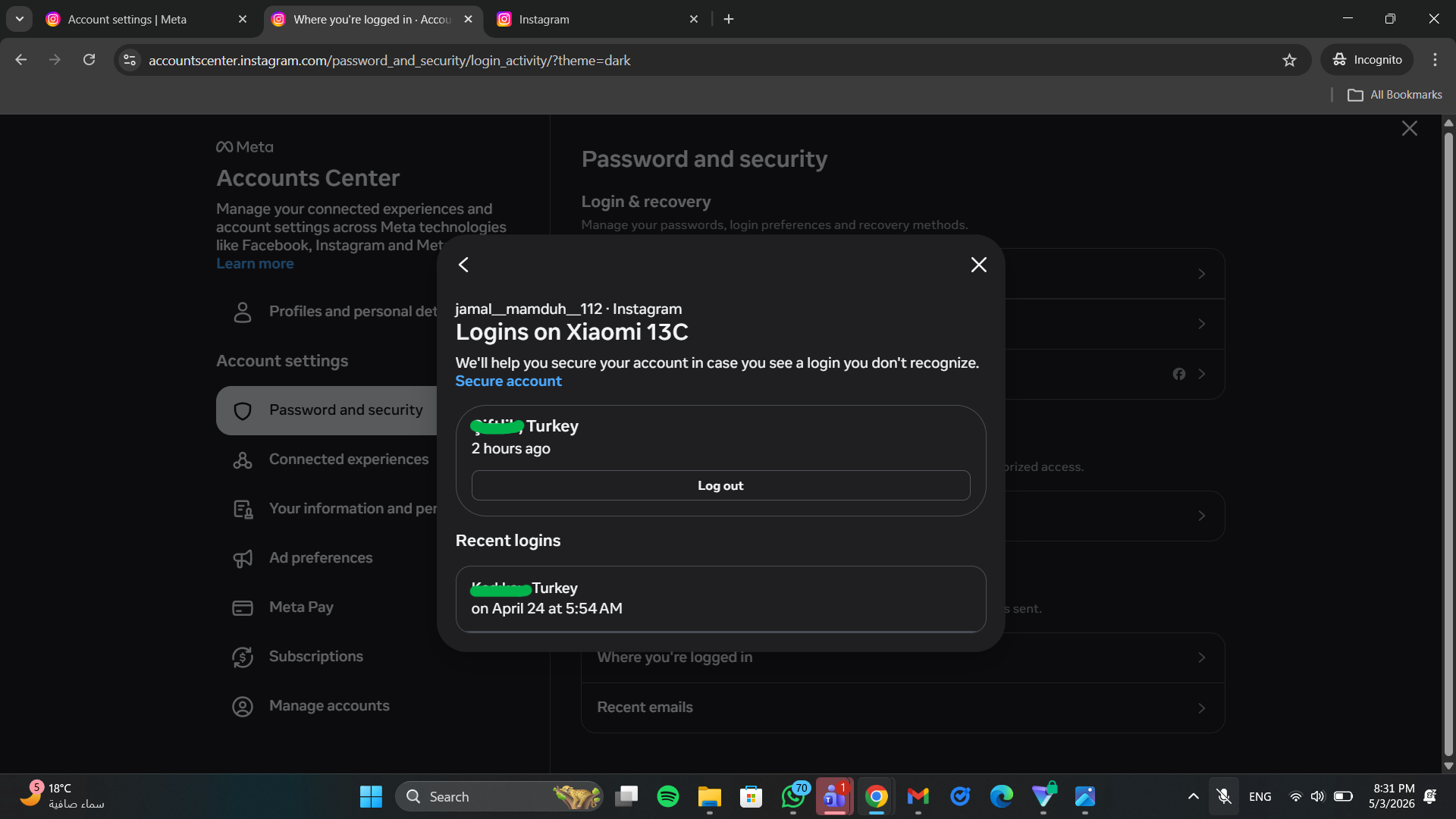Click the Secure account link

(x=508, y=381)
